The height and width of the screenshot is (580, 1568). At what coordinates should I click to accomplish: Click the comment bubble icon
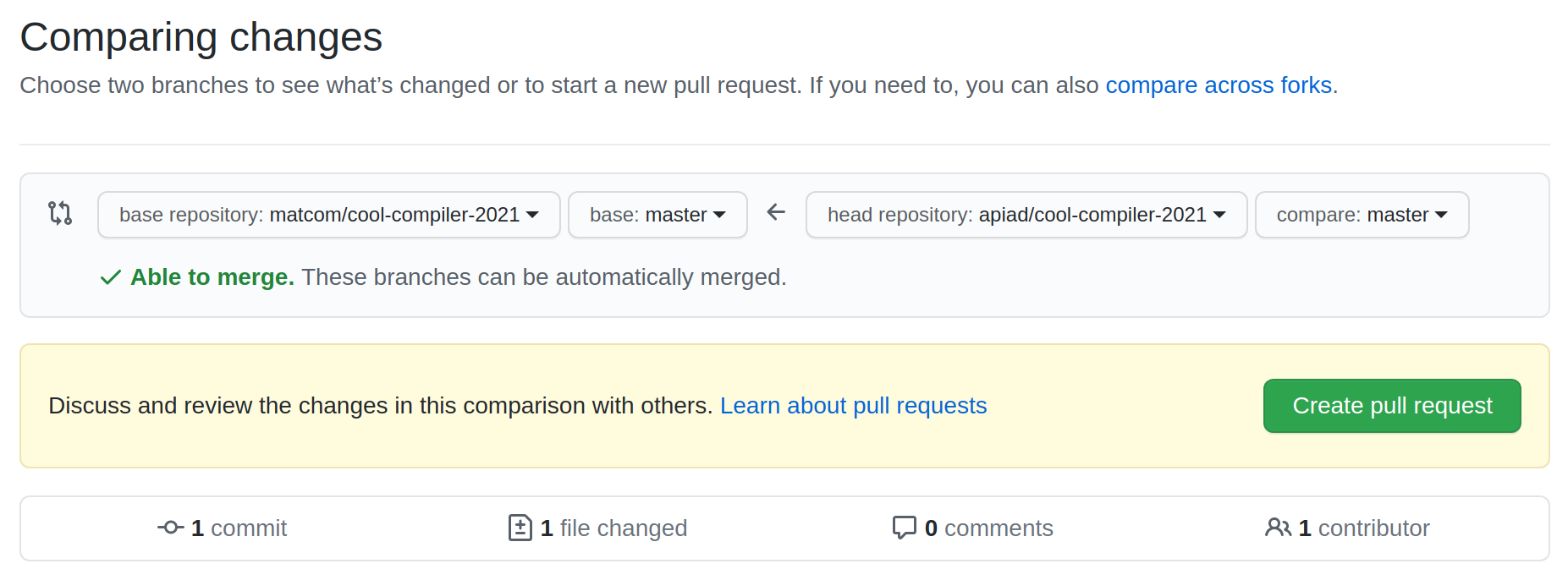click(905, 528)
